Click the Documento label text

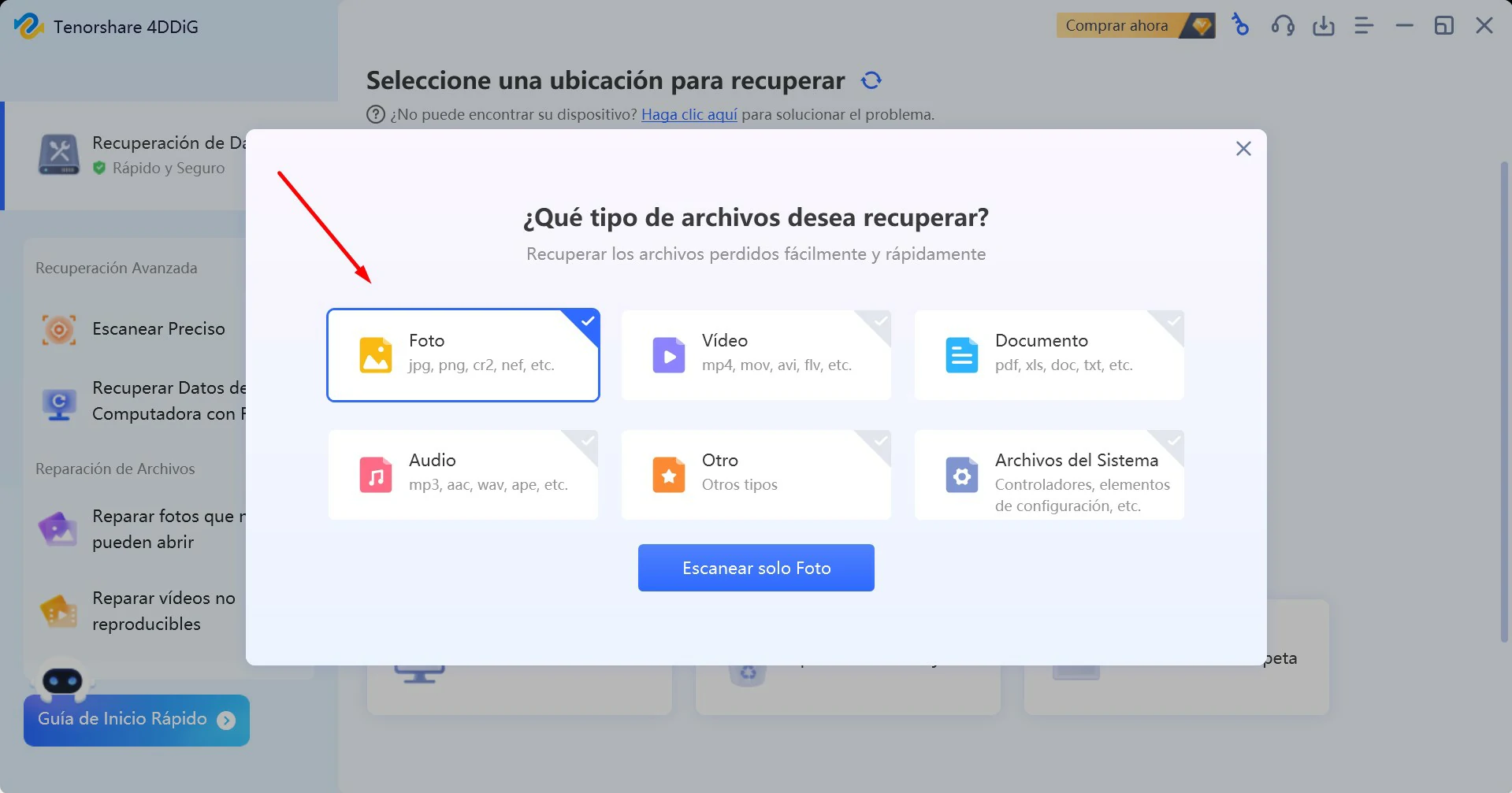pos(1041,341)
